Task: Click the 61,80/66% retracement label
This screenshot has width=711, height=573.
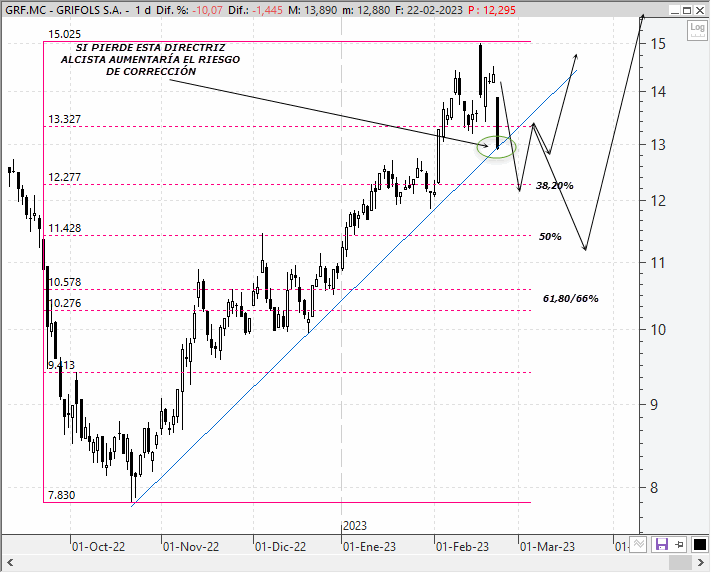Action: 570,298
